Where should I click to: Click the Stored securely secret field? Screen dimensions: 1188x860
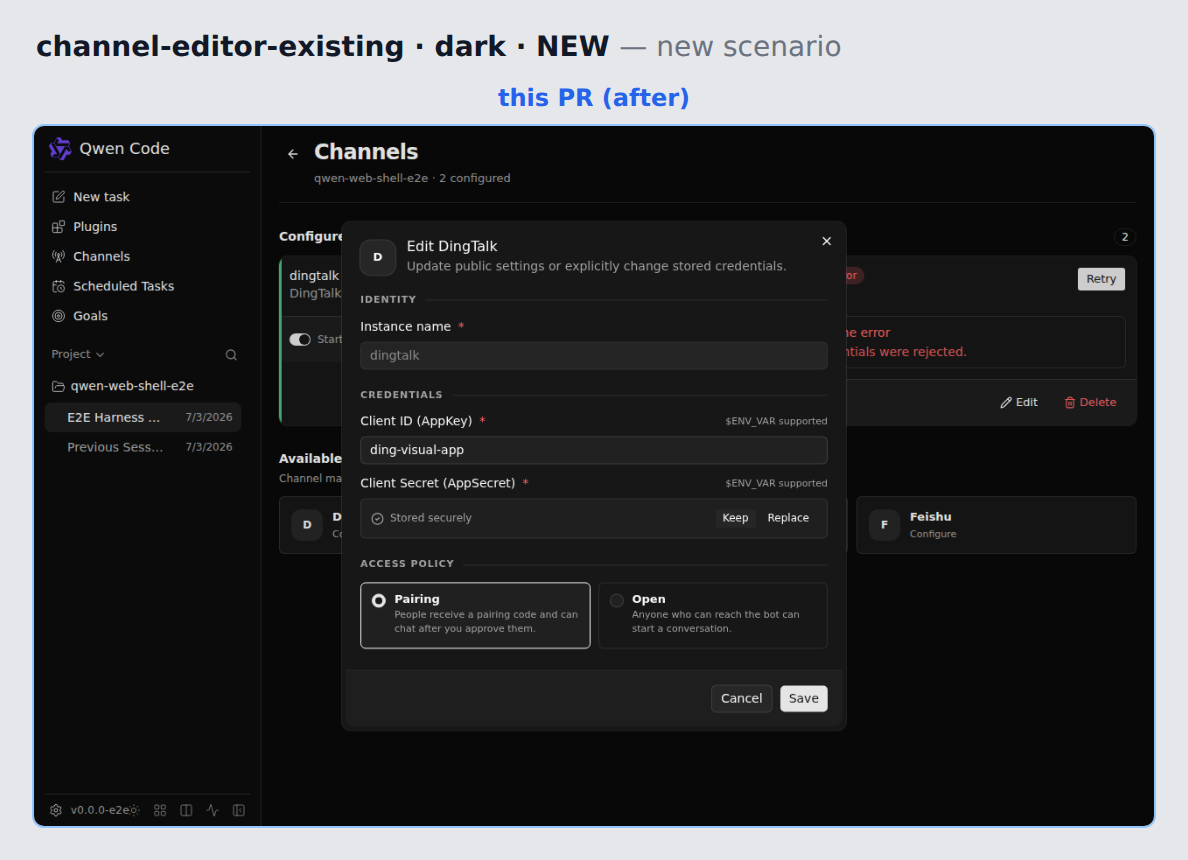[x=593, y=518]
